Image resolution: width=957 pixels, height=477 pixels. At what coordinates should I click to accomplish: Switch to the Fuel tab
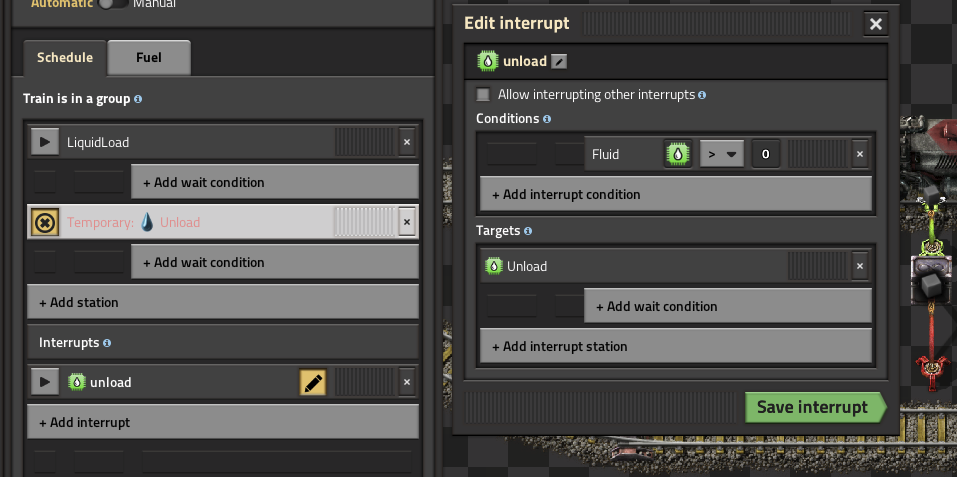pos(148,58)
